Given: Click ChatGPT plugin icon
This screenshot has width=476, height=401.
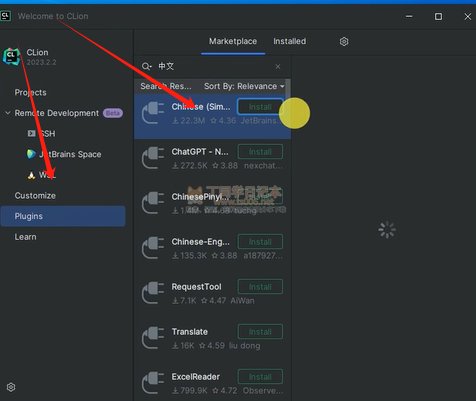Looking at the screenshot, I should 153,158.
